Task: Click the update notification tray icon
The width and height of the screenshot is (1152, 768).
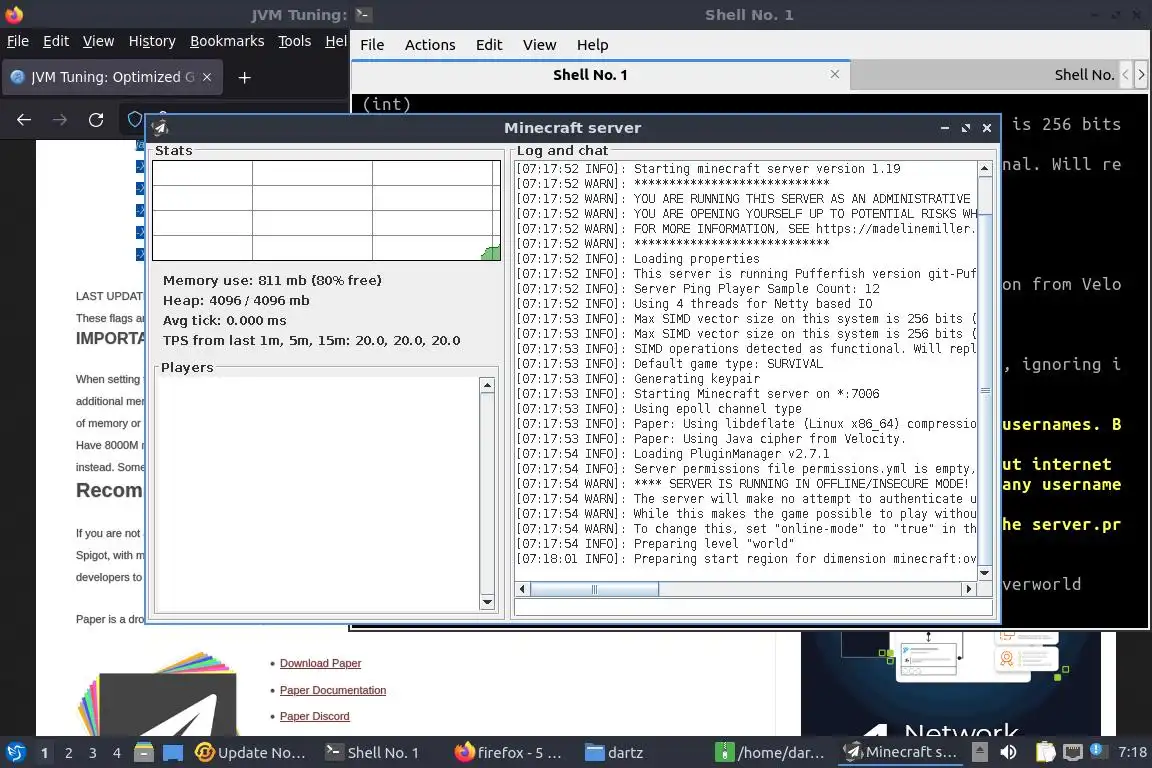Action: pyautogui.click(x=1096, y=750)
